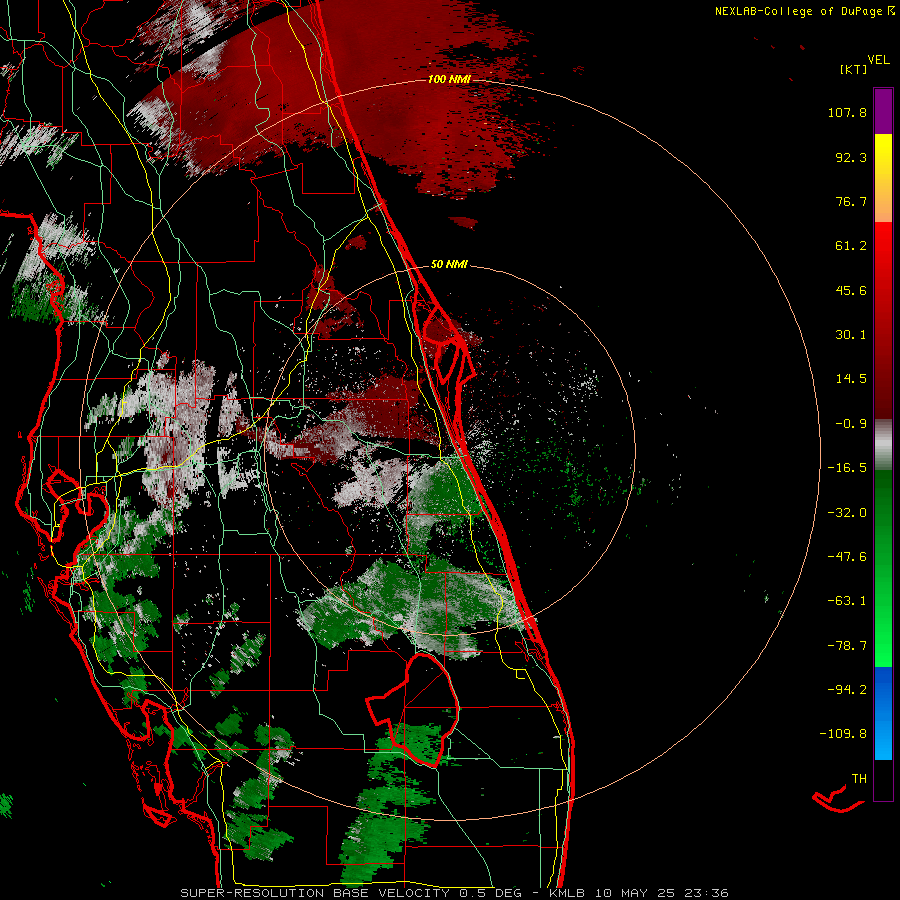Click the Super-Resolution Base Velocity caption text
900x900 pixels.
454,893
